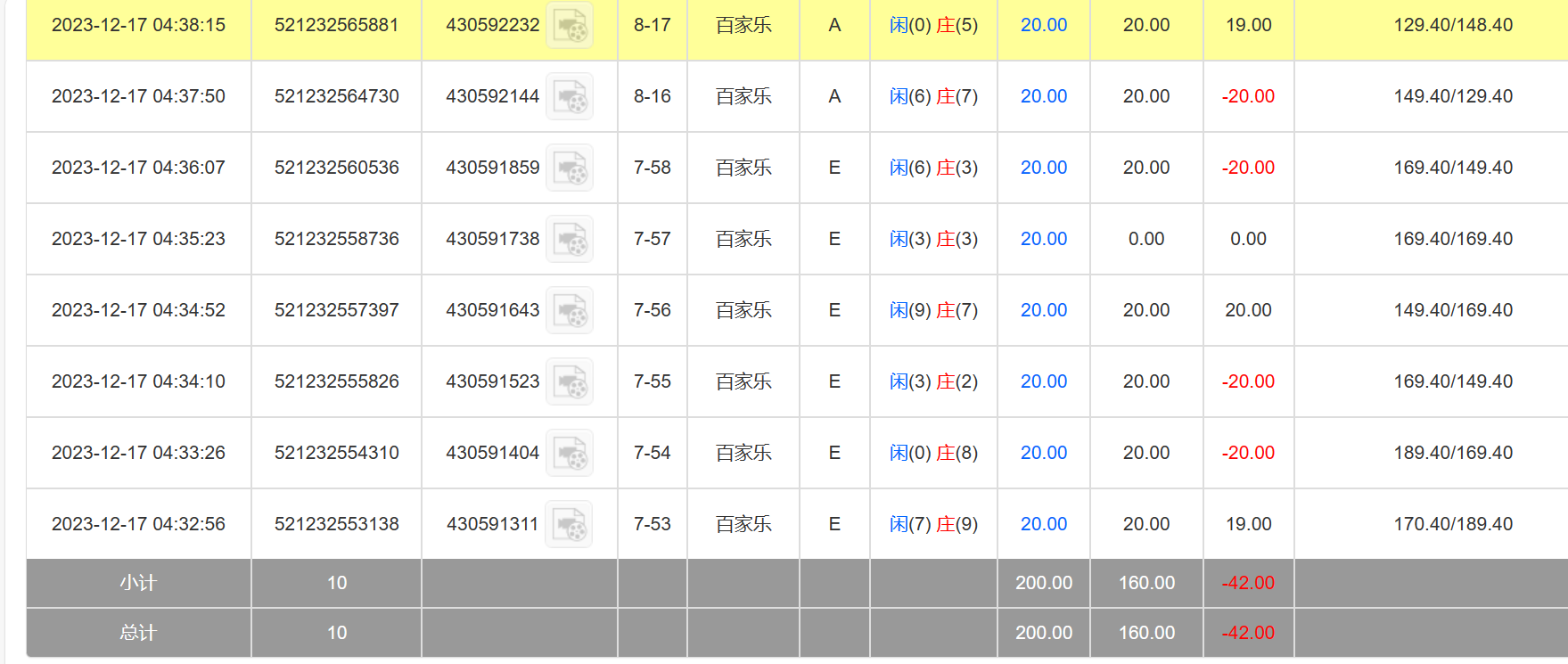Select order number 521232564730

[337, 96]
